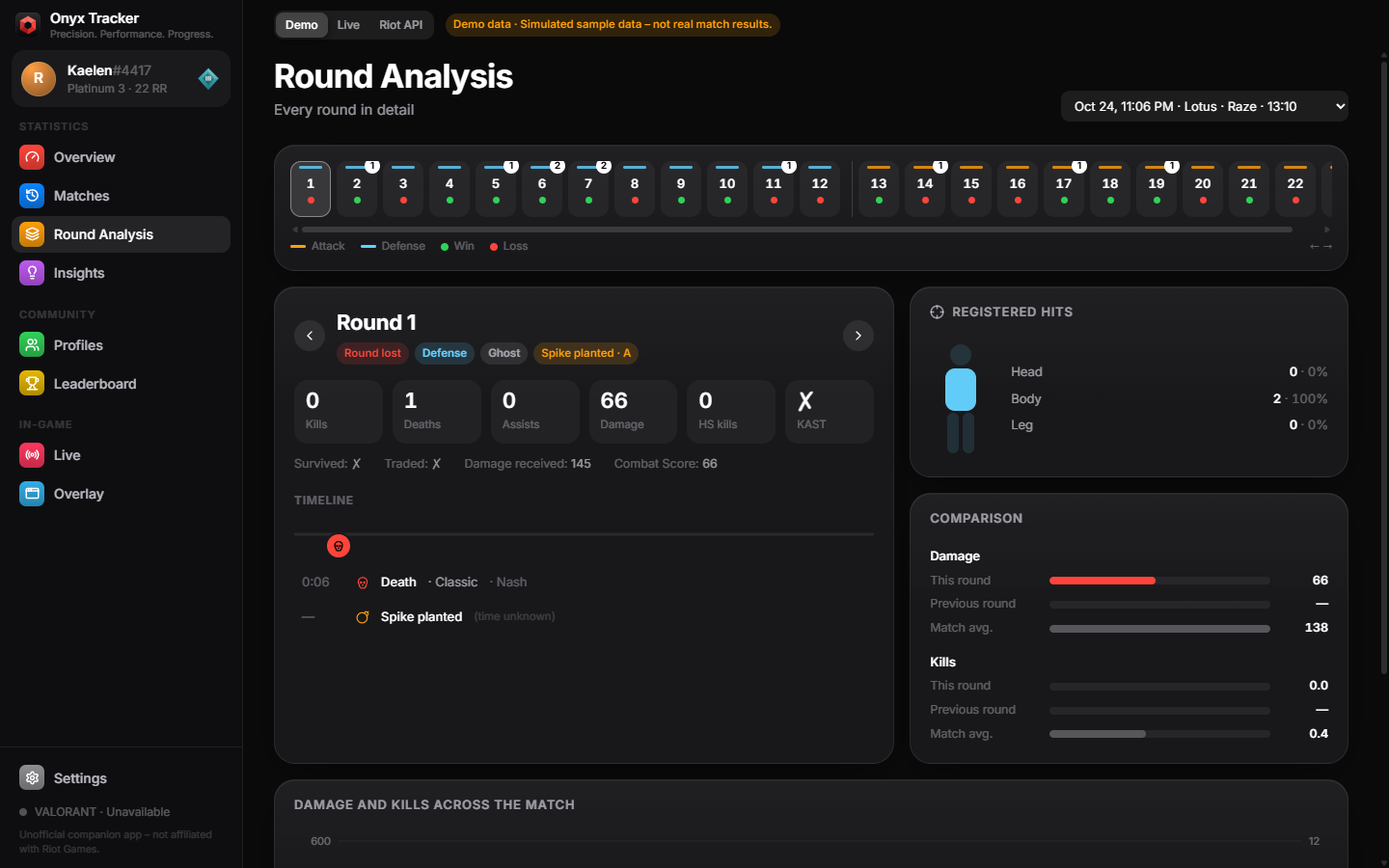Open Insights from the sidebar
Screen dimensions: 1389x868
121,273
